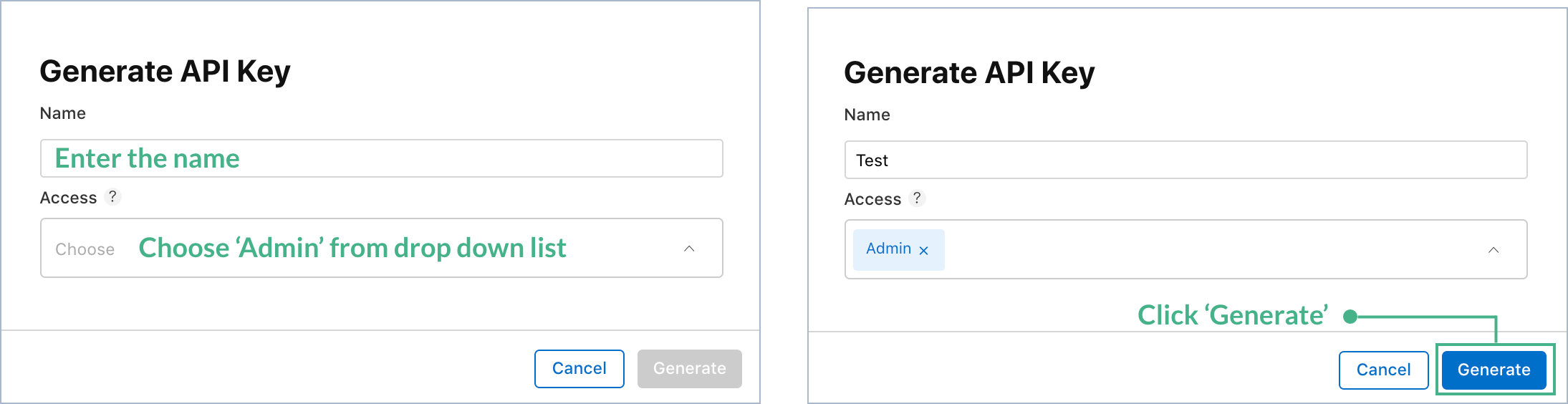This screenshot has height=404, width=1568.
Task: Click the Name label above the Test field
Action: tap(867, 115)
